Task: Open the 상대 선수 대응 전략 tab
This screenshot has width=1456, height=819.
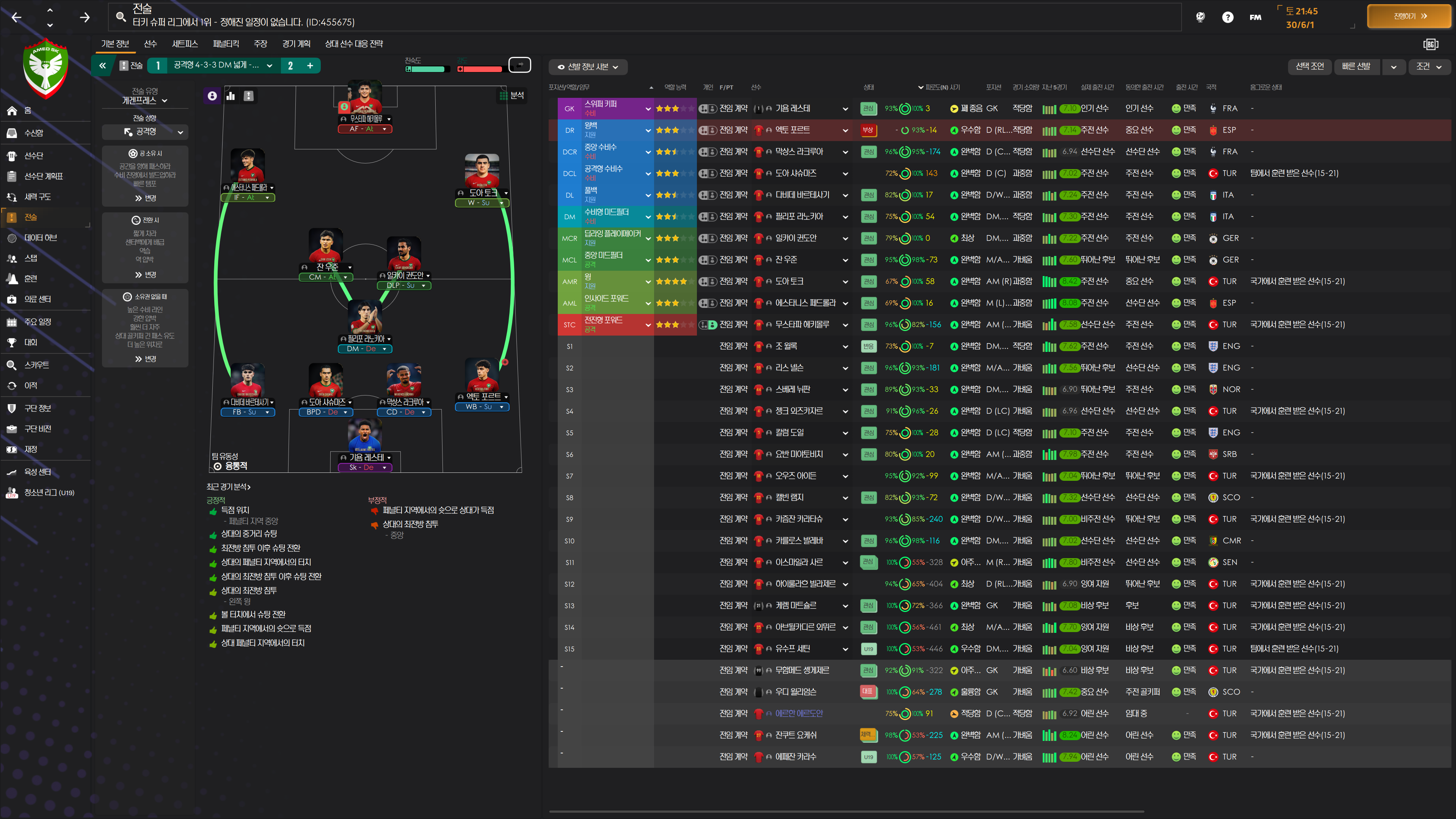Action: (x=354, y=44)
